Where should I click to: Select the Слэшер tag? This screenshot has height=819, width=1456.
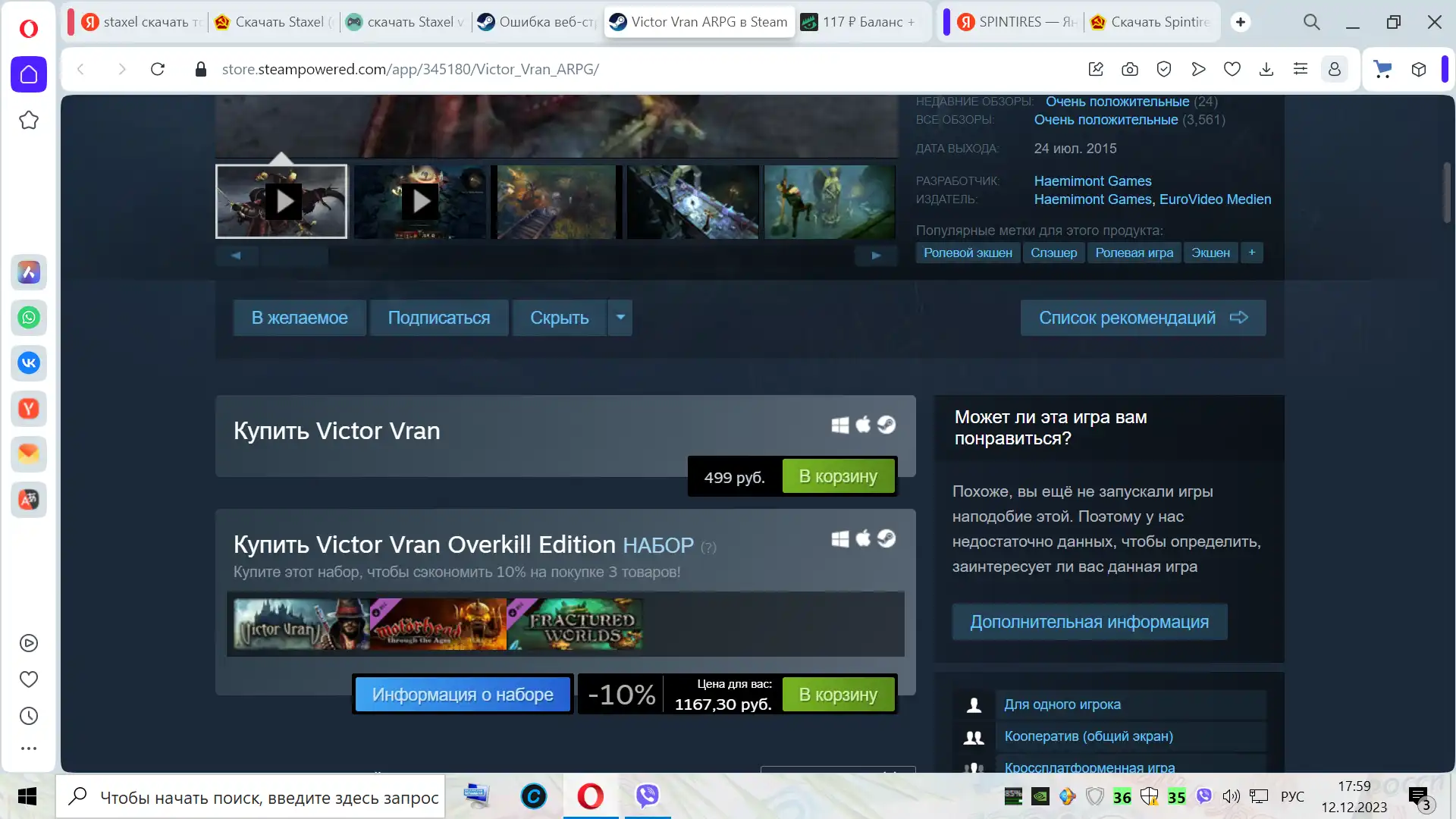coord(1053,253)
